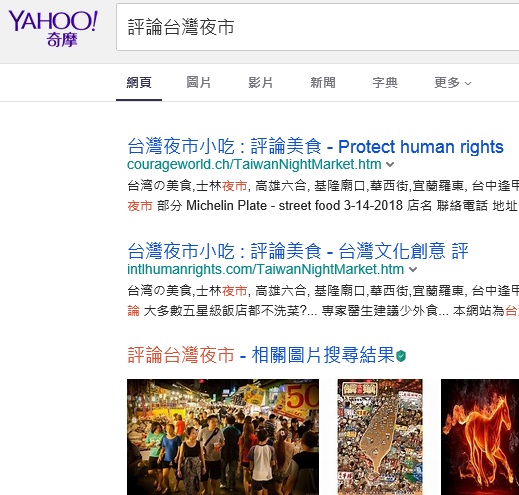Open the 字典 tab
This screenshot has height=495, width=519.
pyautogui.click(x=385, y=82)
